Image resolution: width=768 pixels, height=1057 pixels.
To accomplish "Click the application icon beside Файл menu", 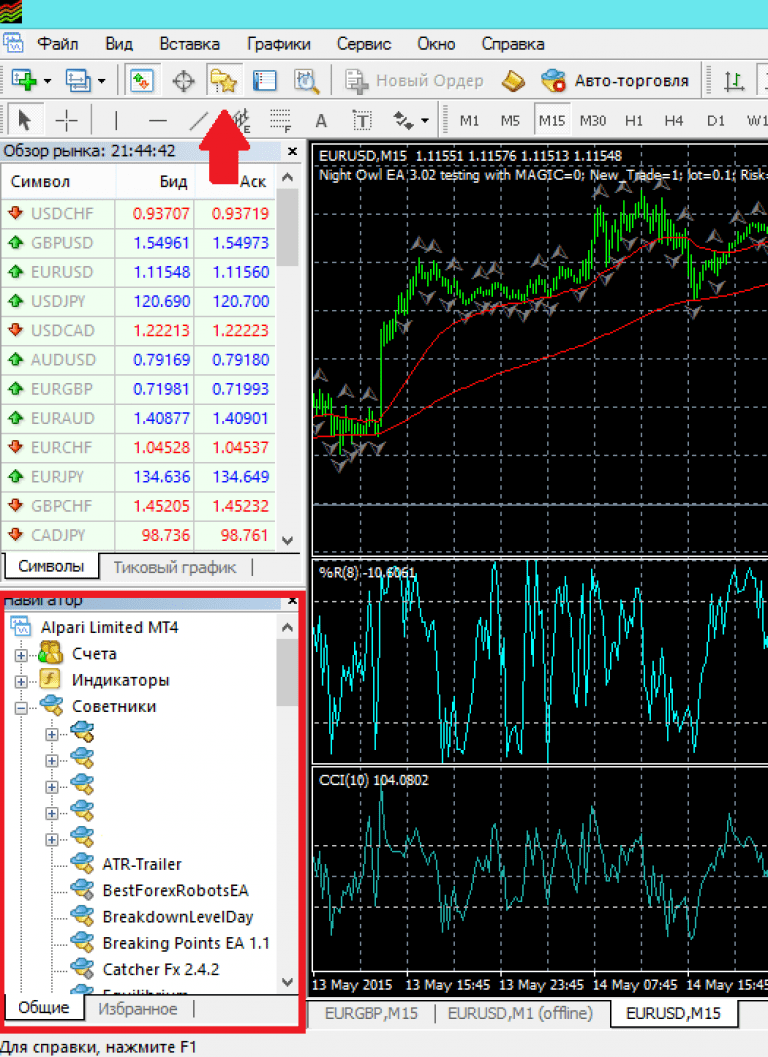I will pyautogui.click(x=13, y=44).
